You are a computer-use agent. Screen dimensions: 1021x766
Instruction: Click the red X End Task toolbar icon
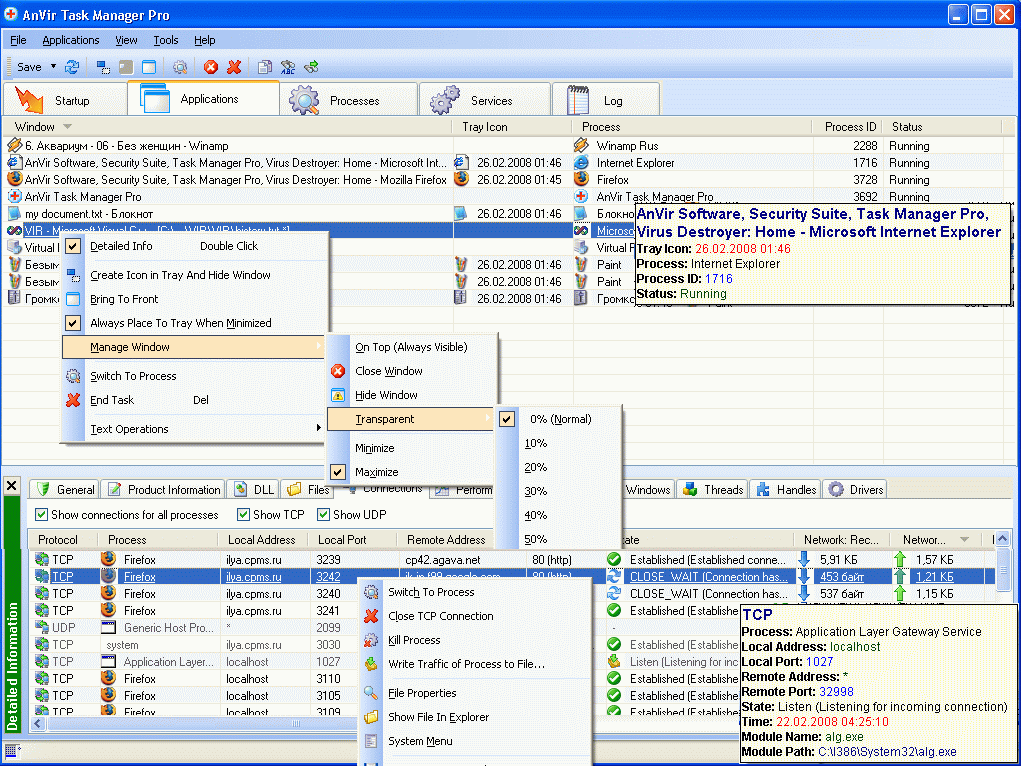pyautogui.click(x=234, y=66)
